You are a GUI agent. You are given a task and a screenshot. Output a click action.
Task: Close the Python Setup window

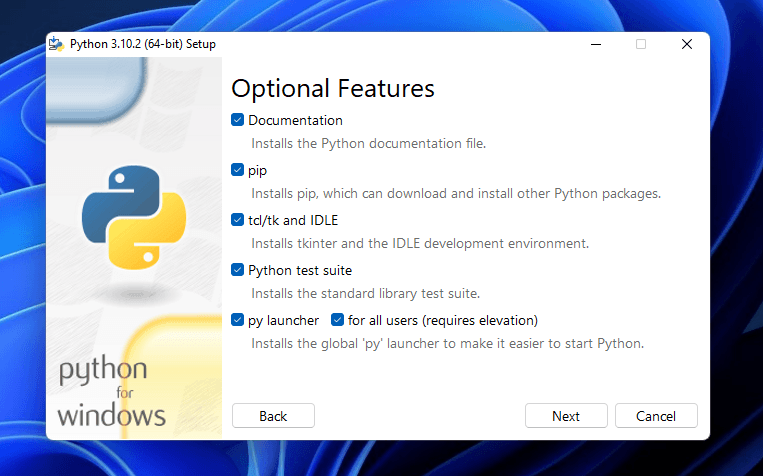point(687,44)
